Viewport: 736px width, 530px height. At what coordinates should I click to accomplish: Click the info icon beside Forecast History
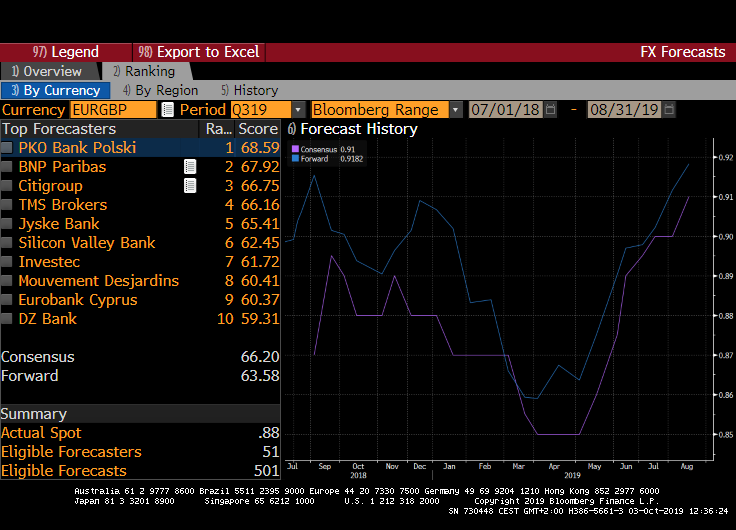[292, 129]
